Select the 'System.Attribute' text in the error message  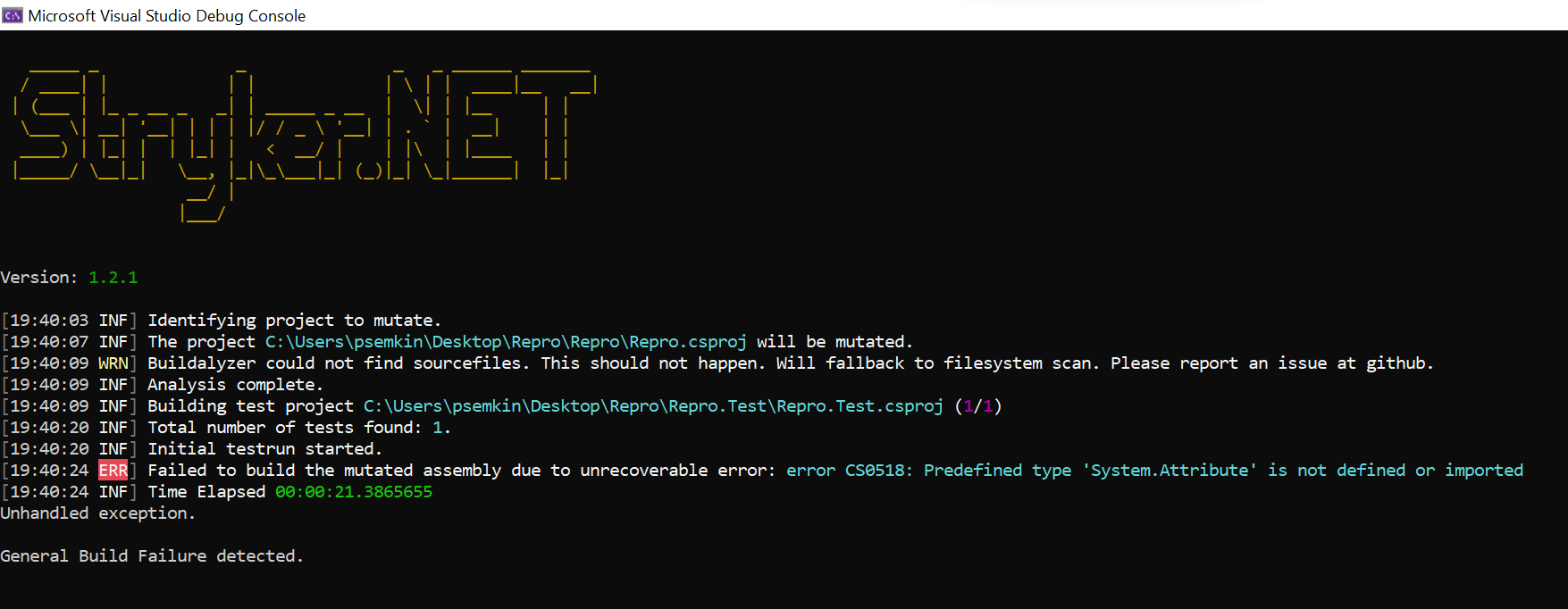(1170, 470)
